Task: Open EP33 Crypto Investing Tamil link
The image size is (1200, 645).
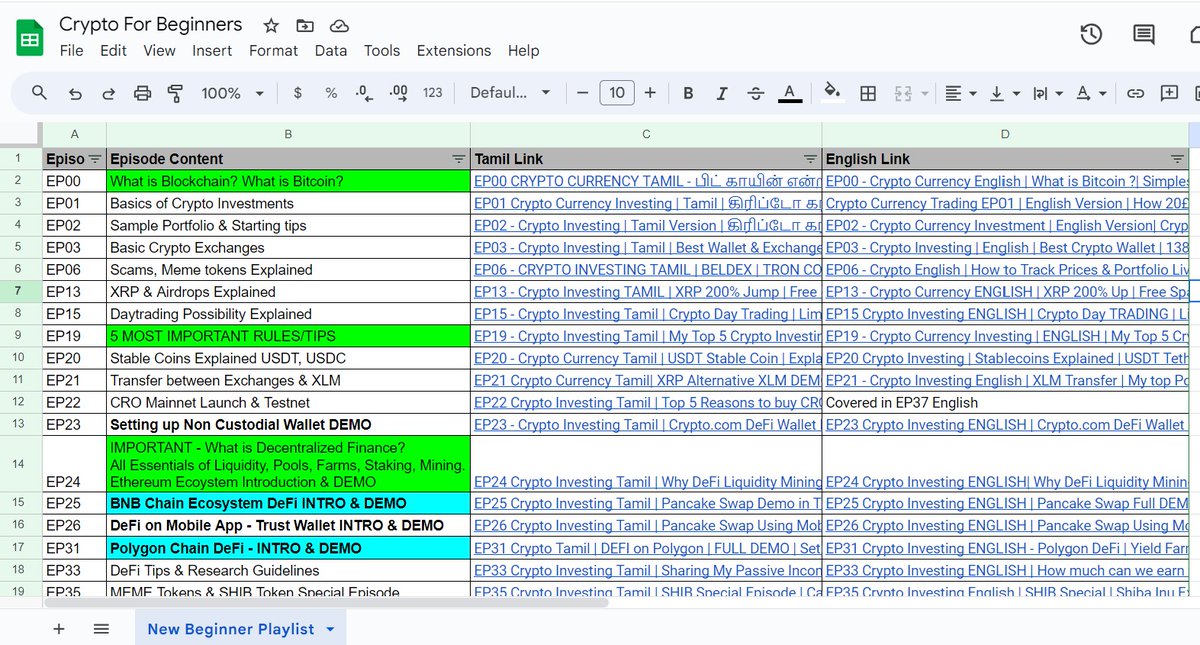Action: tap(647, 570)
